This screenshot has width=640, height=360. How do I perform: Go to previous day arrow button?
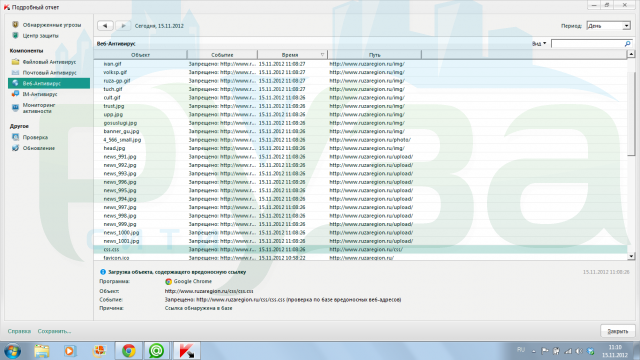point(105,26)
